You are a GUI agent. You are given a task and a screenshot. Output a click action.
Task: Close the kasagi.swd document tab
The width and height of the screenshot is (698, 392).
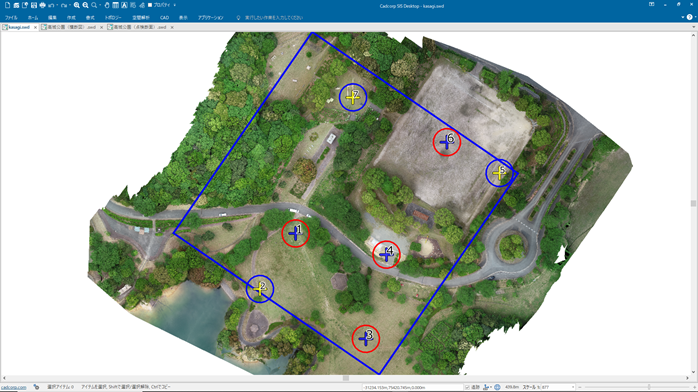36,27
